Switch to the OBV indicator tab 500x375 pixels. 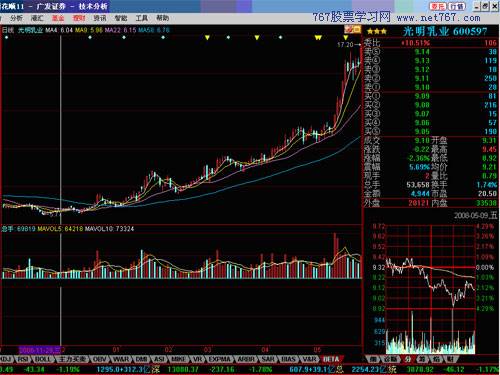(x=99, y=359)
